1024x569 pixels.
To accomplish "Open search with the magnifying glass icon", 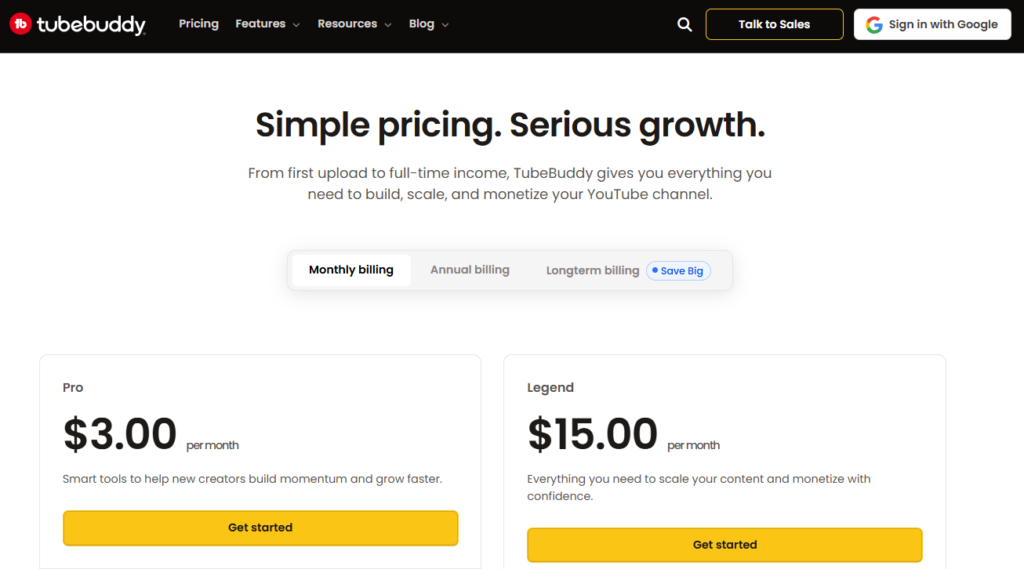I will coord(684,25).
